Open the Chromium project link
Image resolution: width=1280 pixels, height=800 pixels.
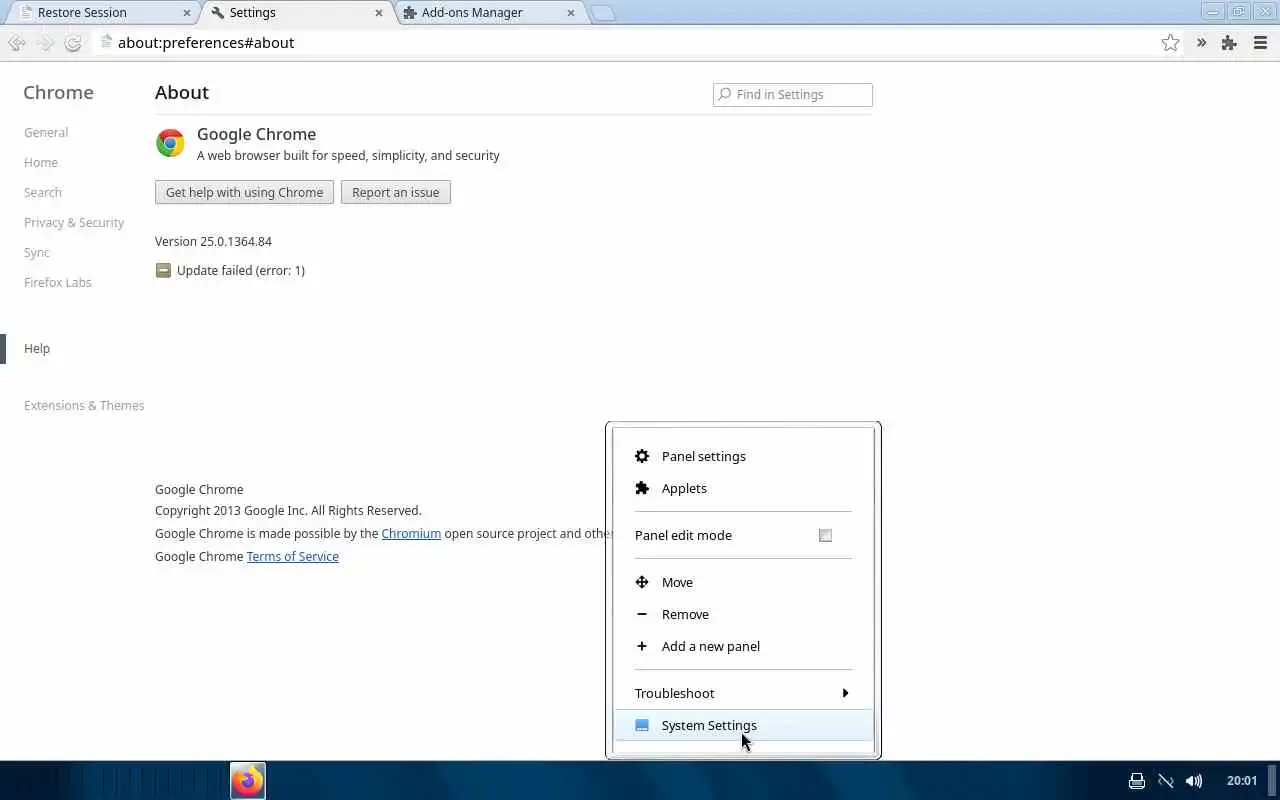[x=411, y=533]
